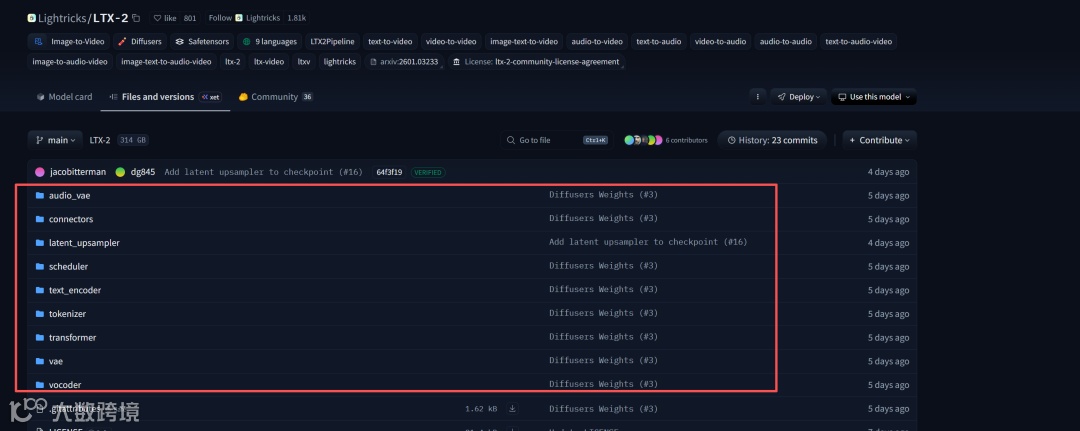This screenshot has height=431, width=1080.
Task: Switch to the Files and versions tab
Action: 165,97
